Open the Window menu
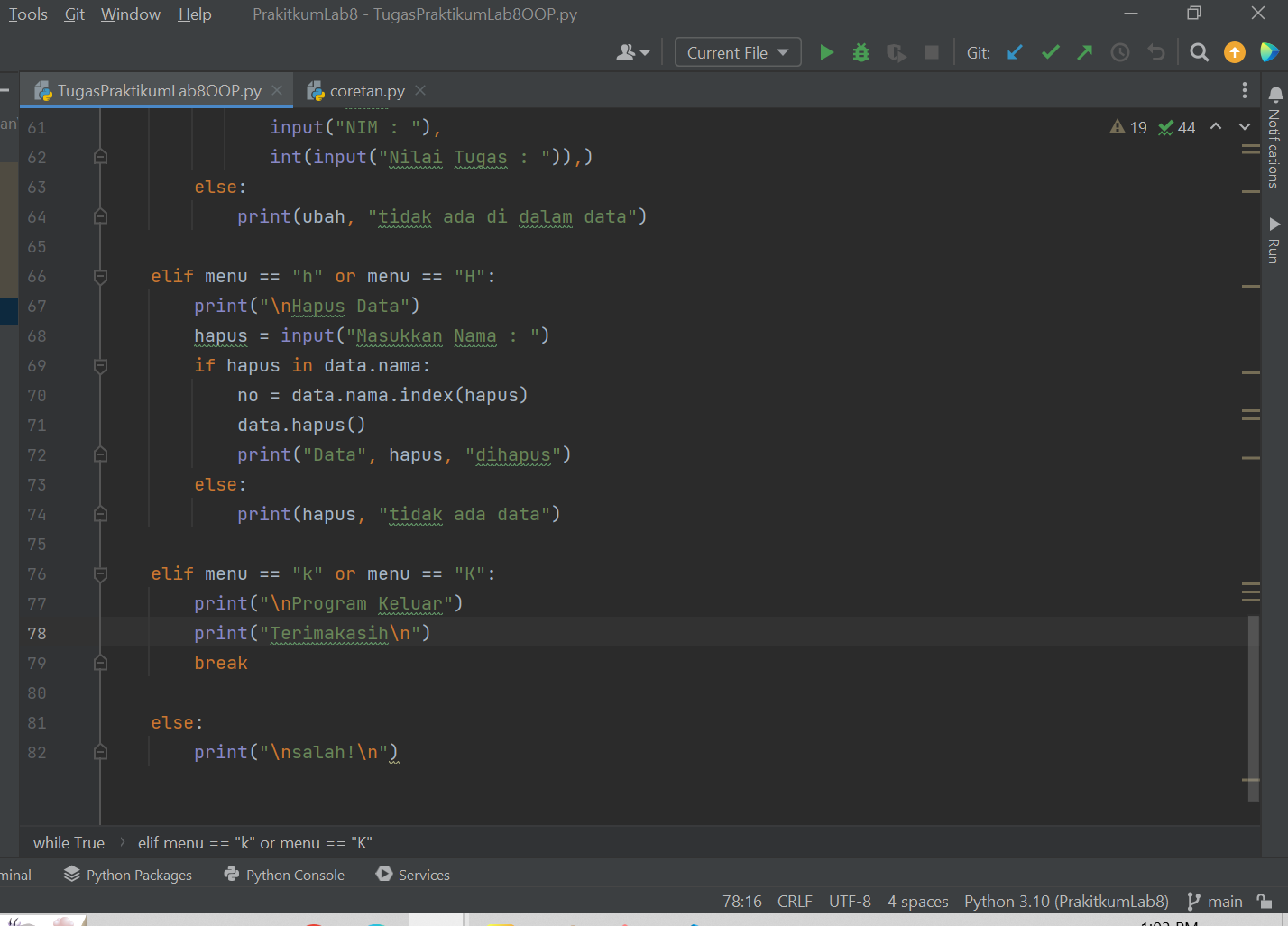 tap(131, 14)
